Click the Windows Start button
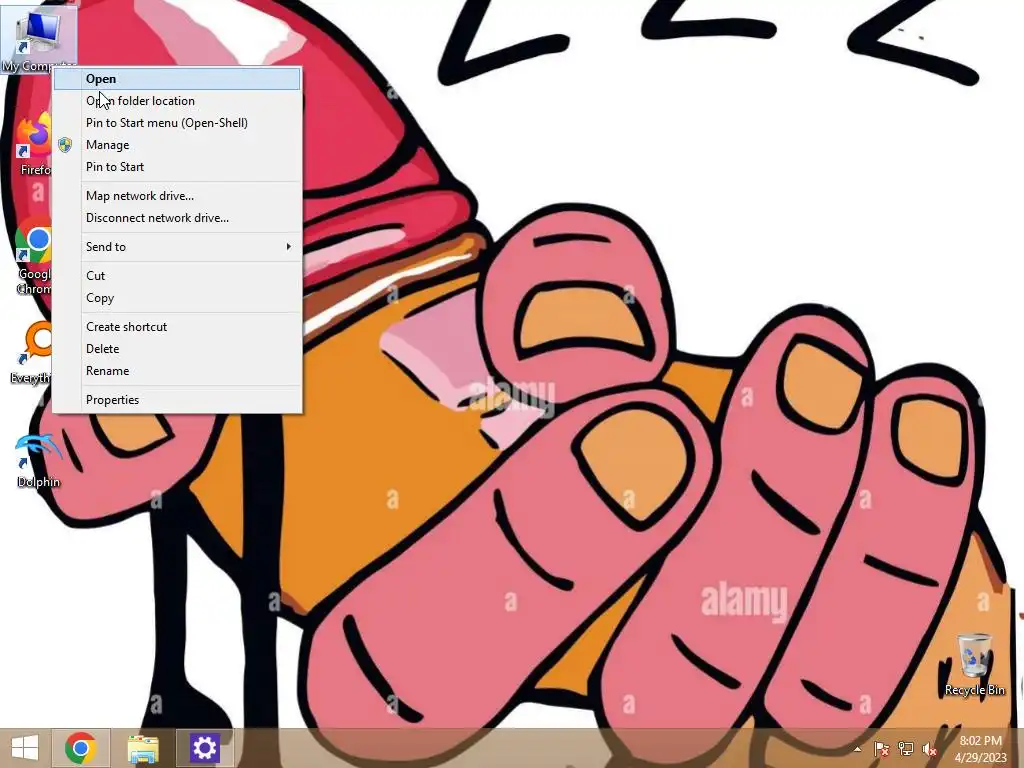Image resolution: width=1024 pixels, height=768 pixels. tap(25, 748)
